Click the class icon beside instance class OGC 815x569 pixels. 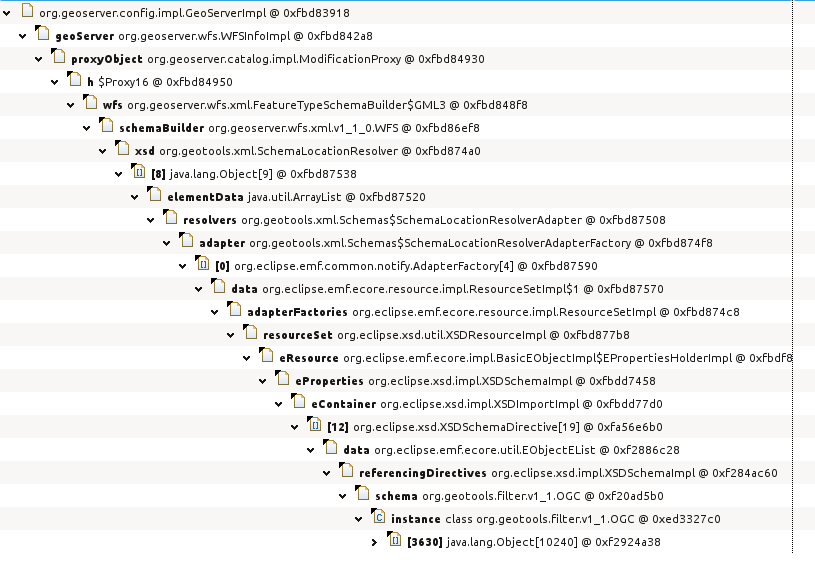point(379,515)
